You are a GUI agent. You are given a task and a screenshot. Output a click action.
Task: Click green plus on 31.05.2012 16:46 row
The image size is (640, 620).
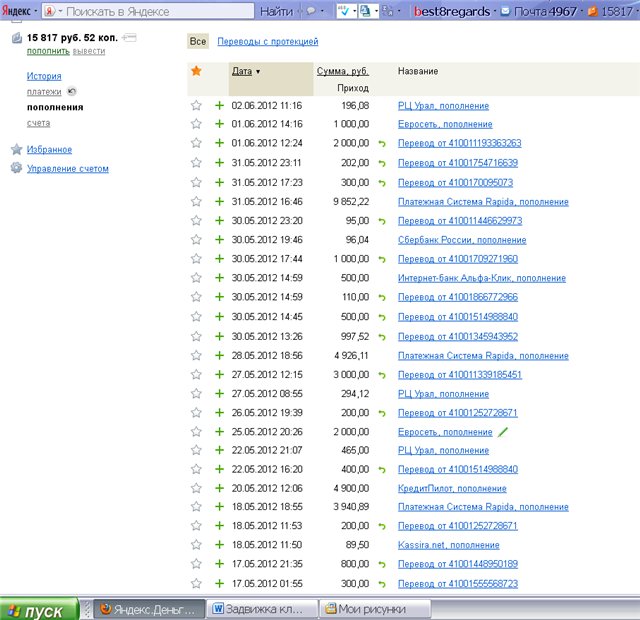220,201
